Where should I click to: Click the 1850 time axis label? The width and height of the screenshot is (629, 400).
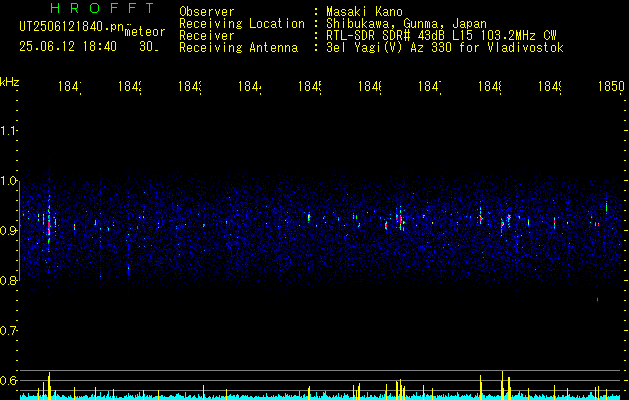point(611,86)
